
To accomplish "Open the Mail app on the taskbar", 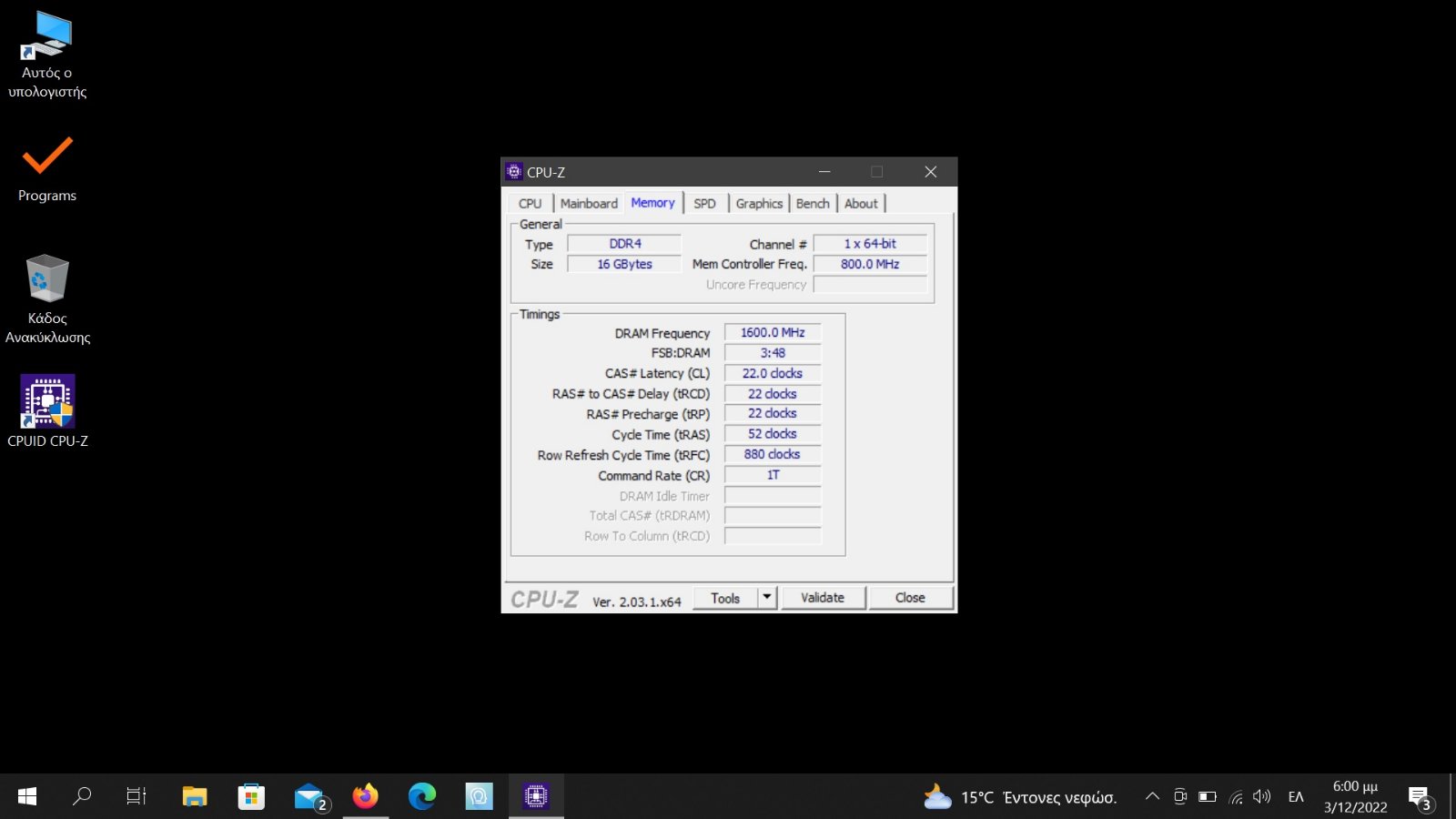I will (x=310, y=797).
